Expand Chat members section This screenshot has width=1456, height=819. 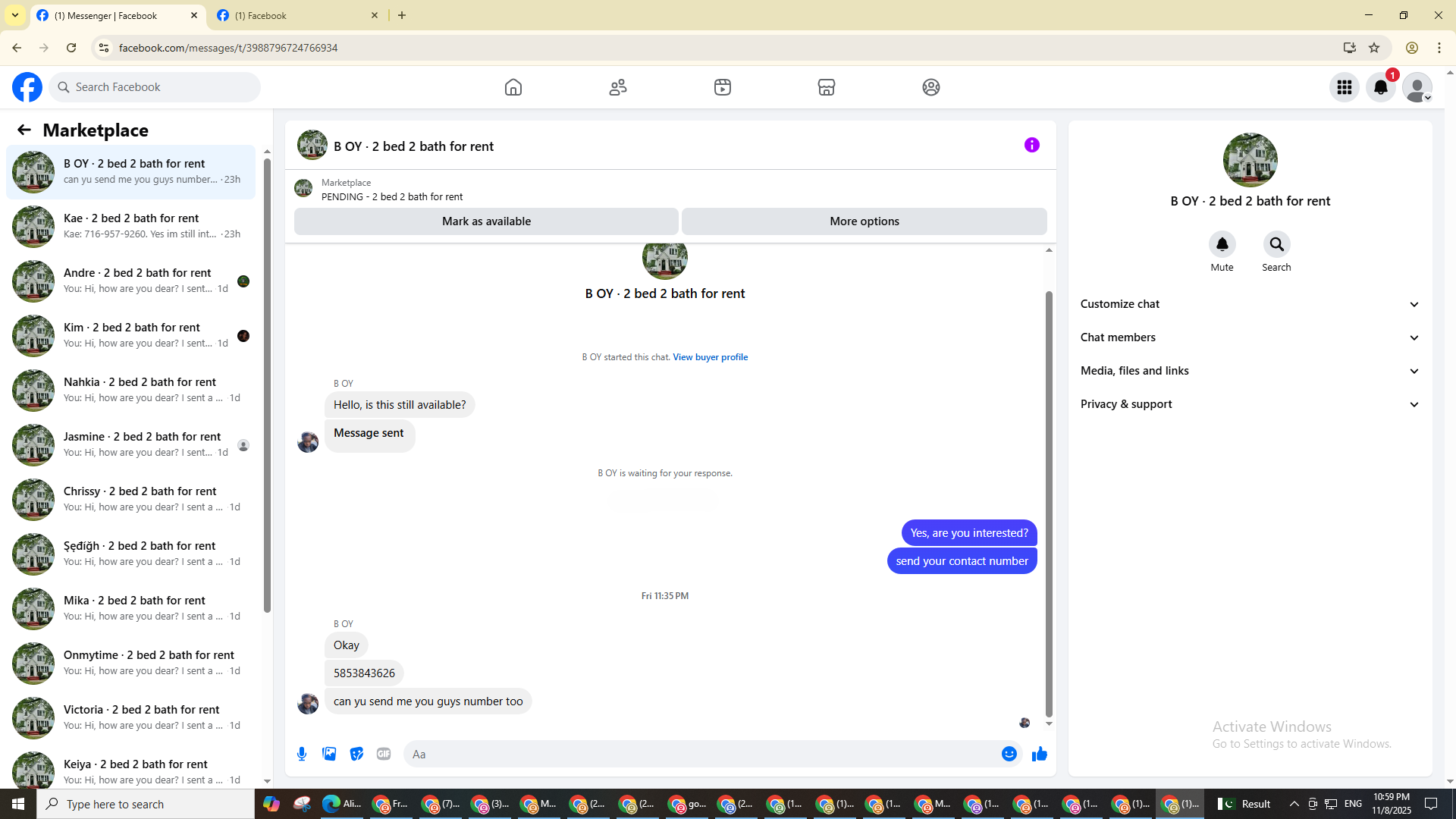[x=1250, y=337]
